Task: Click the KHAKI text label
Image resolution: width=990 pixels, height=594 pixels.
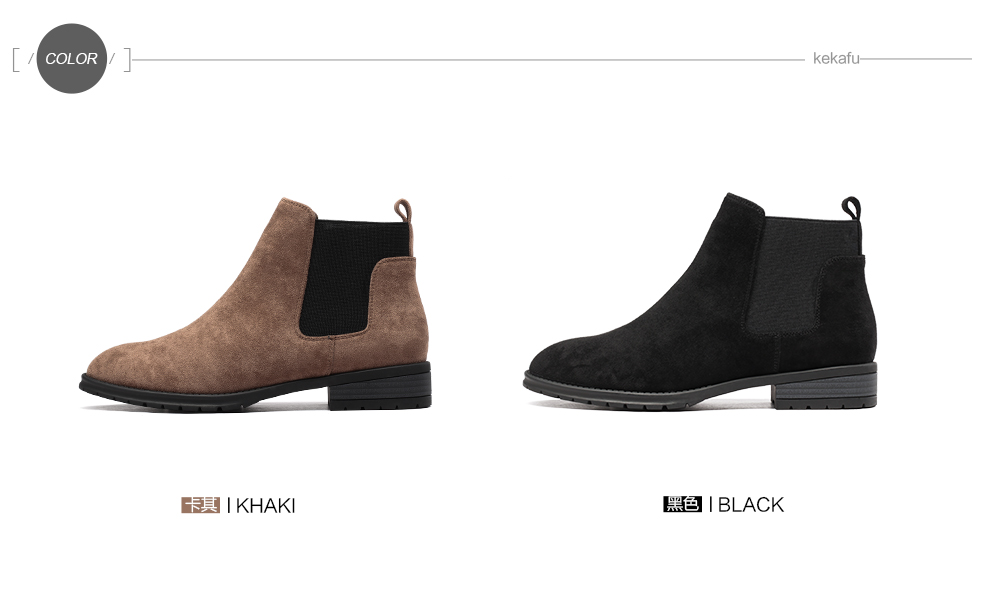Action: click(x=265, y=506)
